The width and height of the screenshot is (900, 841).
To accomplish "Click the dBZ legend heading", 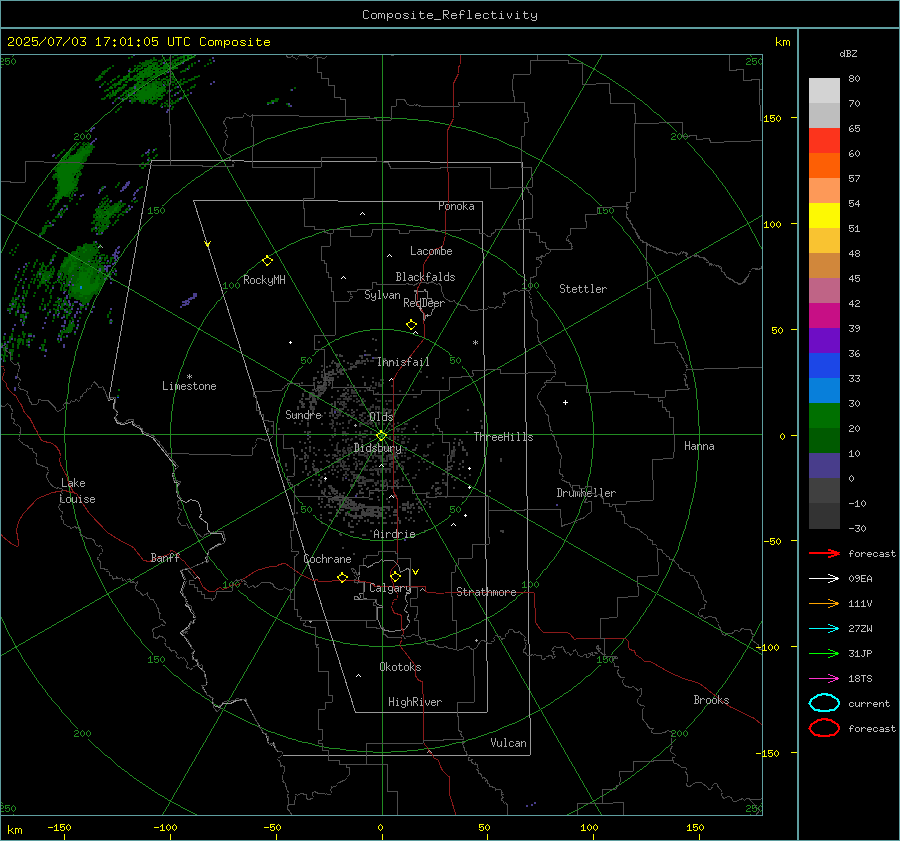I will pos(848,53).
